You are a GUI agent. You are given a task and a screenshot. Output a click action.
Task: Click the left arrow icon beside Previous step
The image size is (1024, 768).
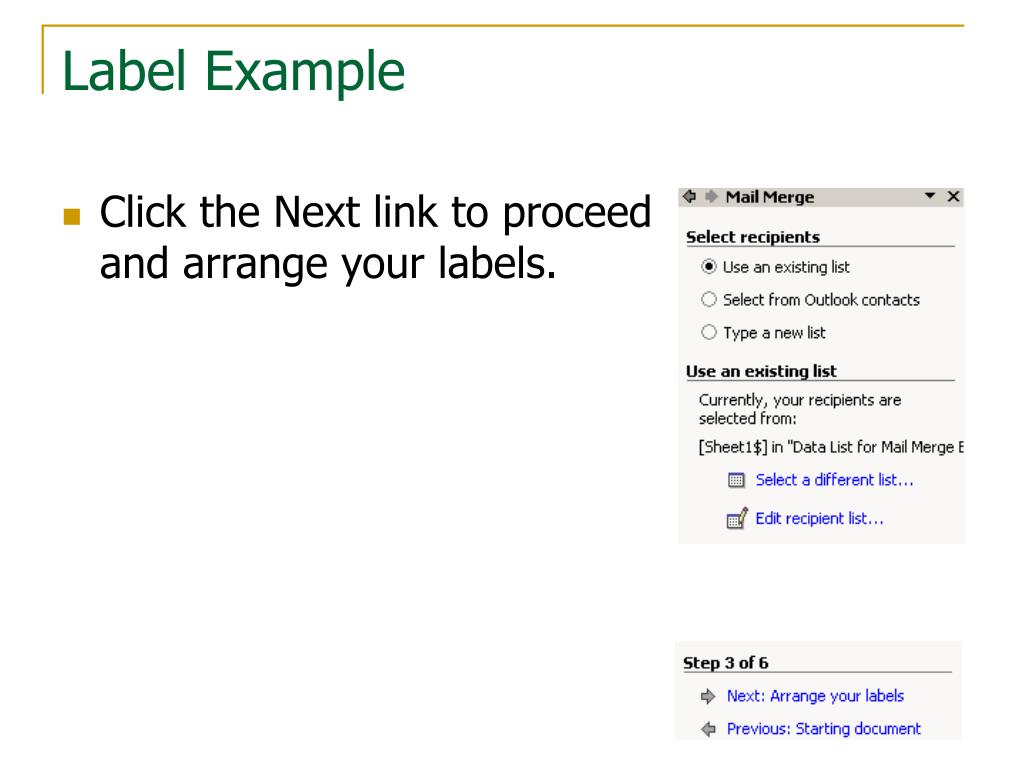click(x=708, y=729)
